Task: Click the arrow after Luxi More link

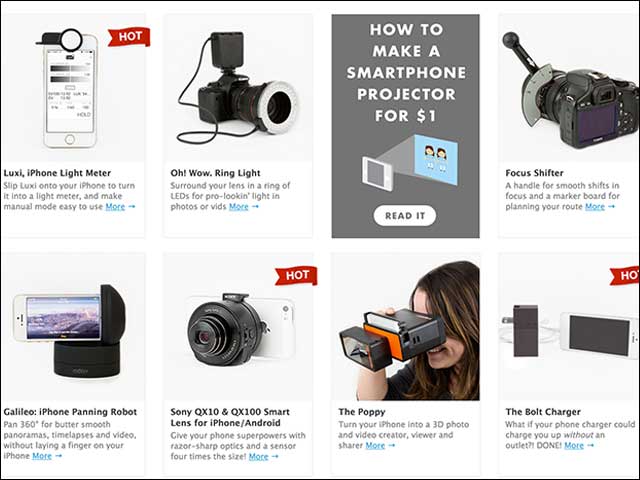Action: (132, 207)
